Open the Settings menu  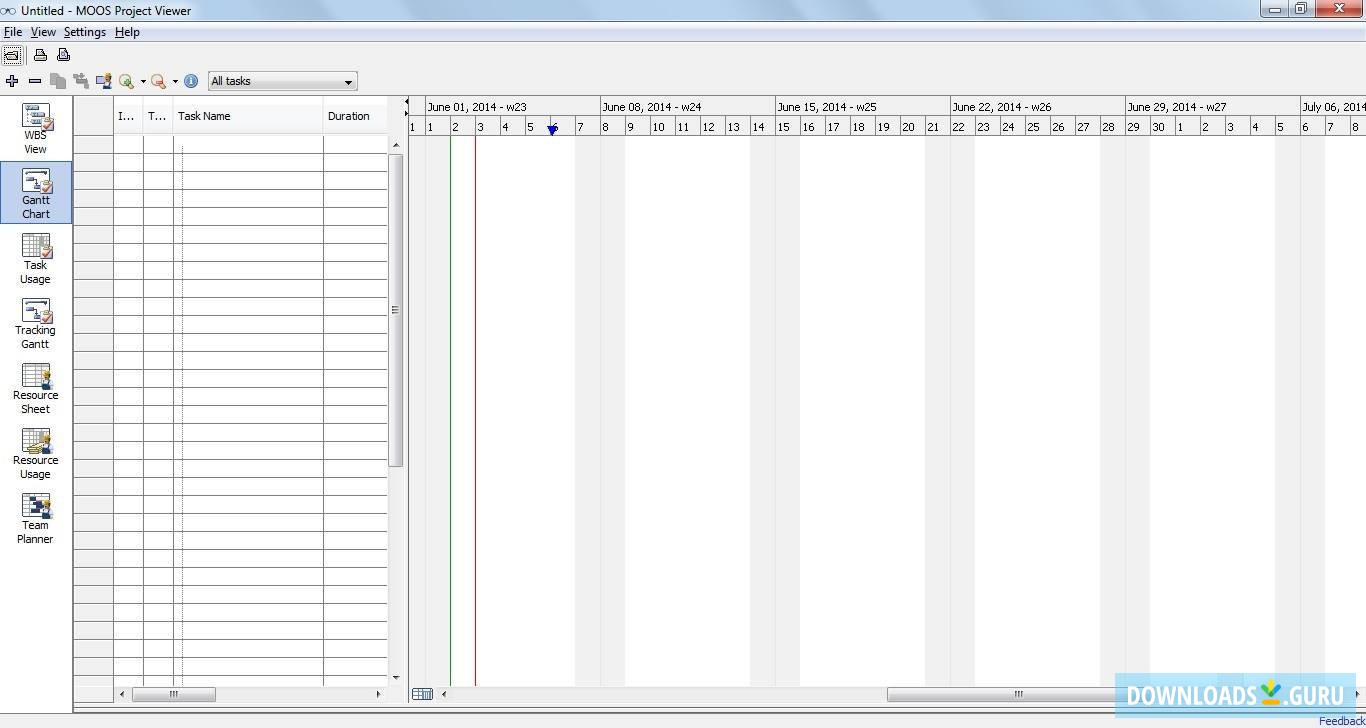pos(84,31)
